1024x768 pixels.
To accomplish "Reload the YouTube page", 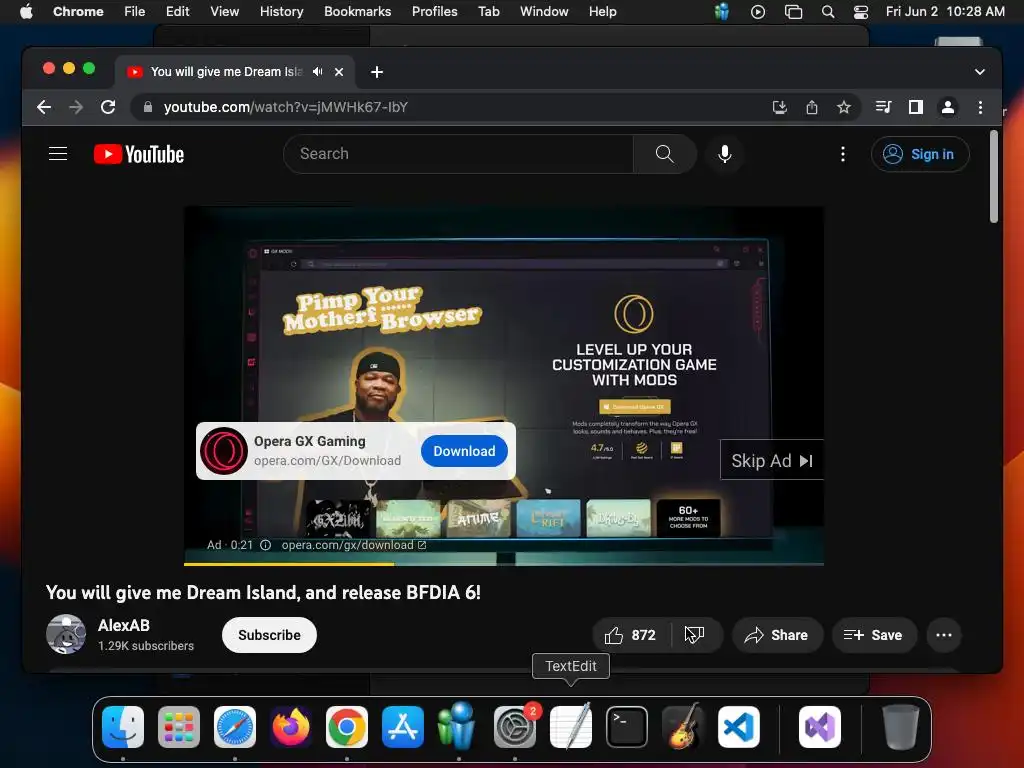I will tap(108, 107).
